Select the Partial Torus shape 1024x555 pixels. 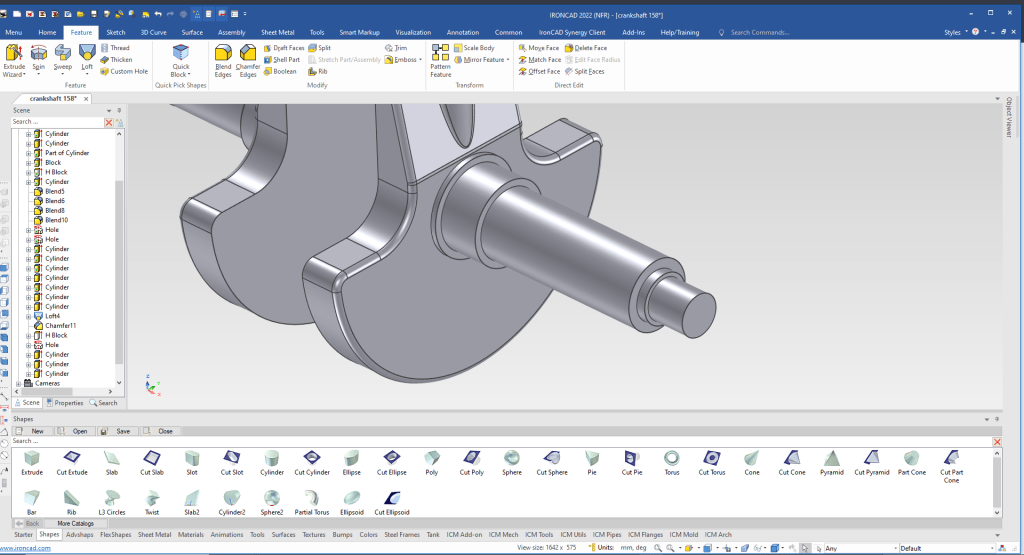[312, 498]
